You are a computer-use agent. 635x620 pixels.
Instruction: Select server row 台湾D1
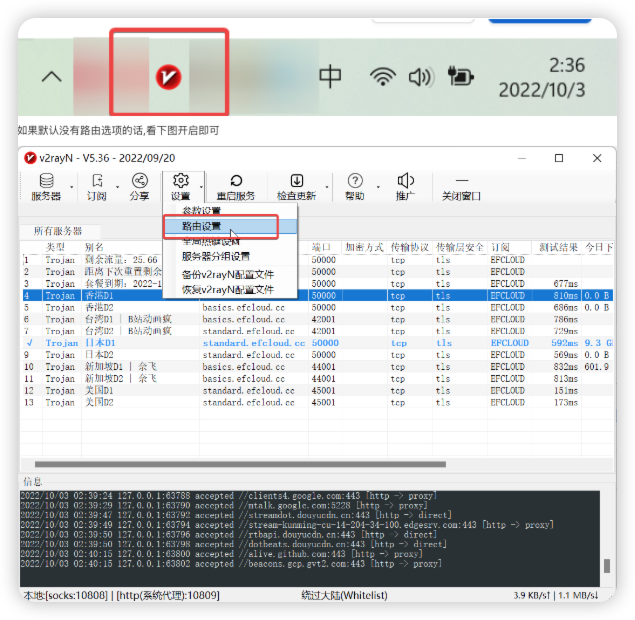[x=318, y=319]
